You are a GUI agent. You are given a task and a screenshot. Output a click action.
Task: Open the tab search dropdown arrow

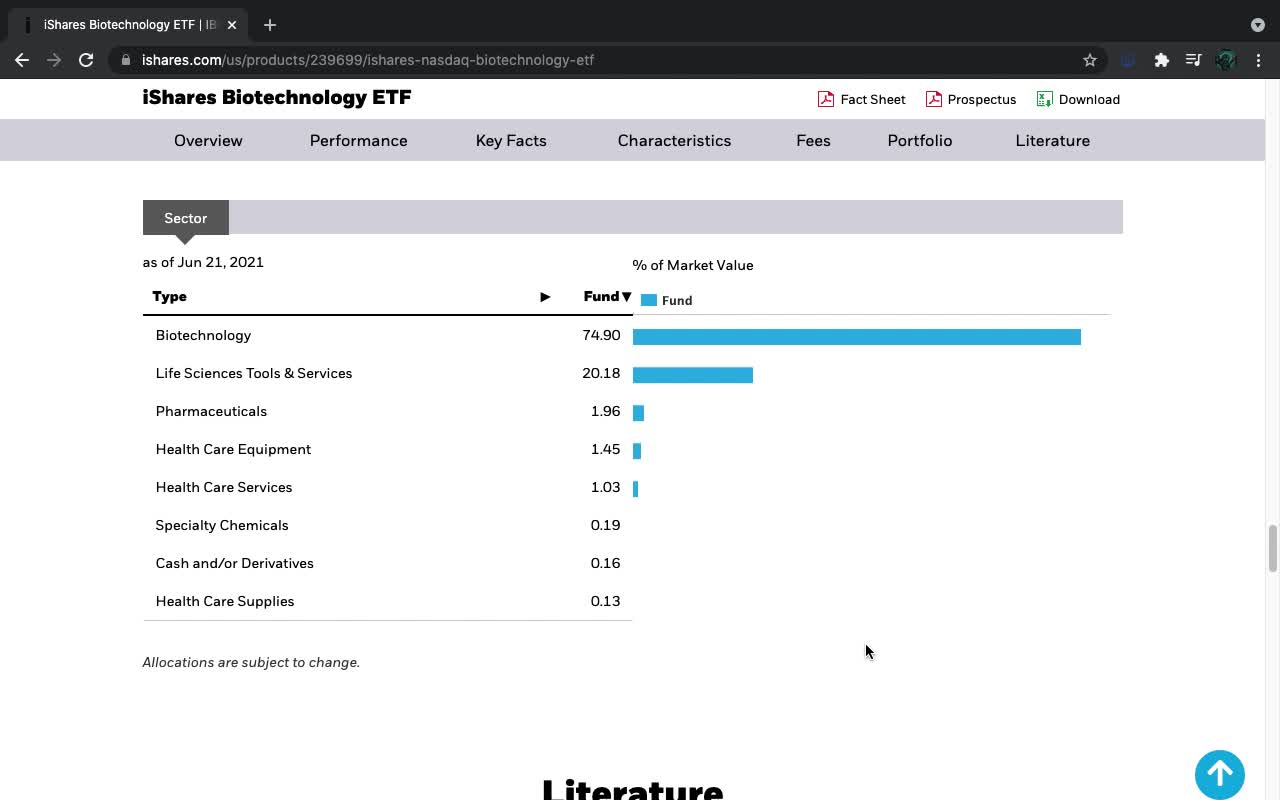(x=1258, y=25)
